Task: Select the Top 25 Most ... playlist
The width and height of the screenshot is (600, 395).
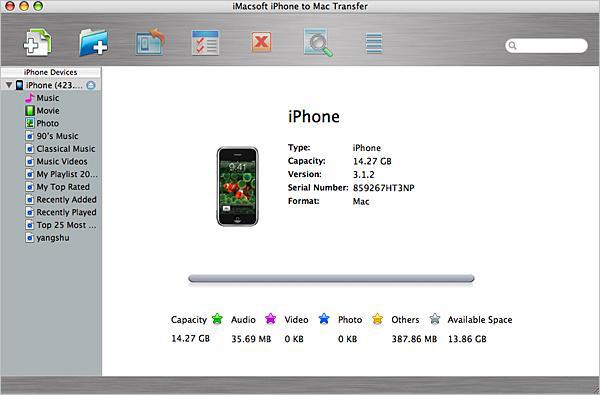Action: [66, 225]
